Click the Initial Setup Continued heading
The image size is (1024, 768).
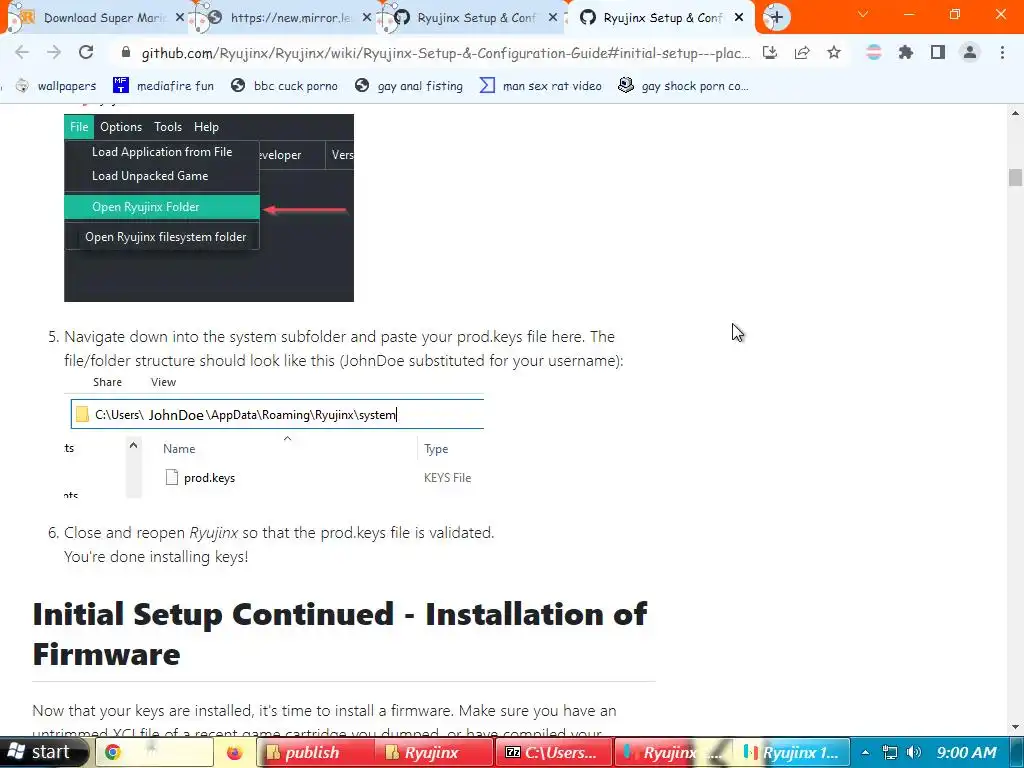point(340,634)
